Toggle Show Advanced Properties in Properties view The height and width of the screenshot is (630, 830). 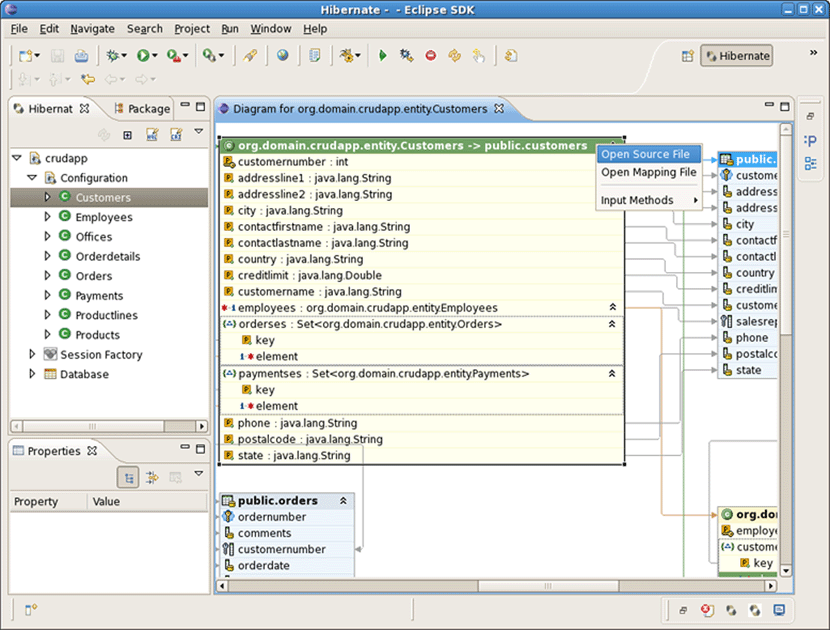coord(152,478)
